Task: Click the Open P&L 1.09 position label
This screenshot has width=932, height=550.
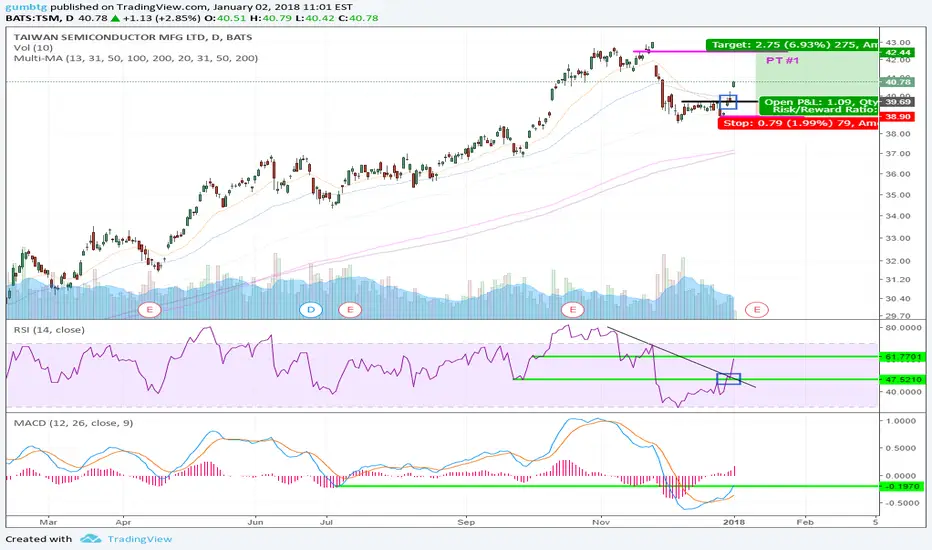Action: 819,105
